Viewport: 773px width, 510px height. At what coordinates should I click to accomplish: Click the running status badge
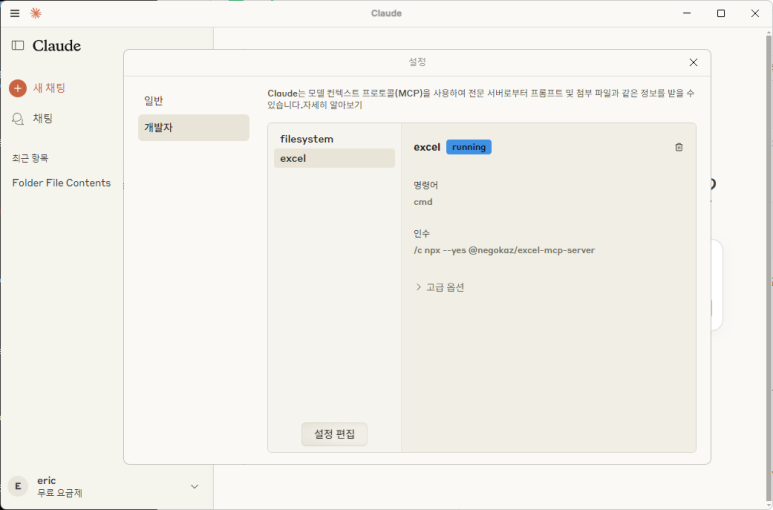(x=469, y=147)
